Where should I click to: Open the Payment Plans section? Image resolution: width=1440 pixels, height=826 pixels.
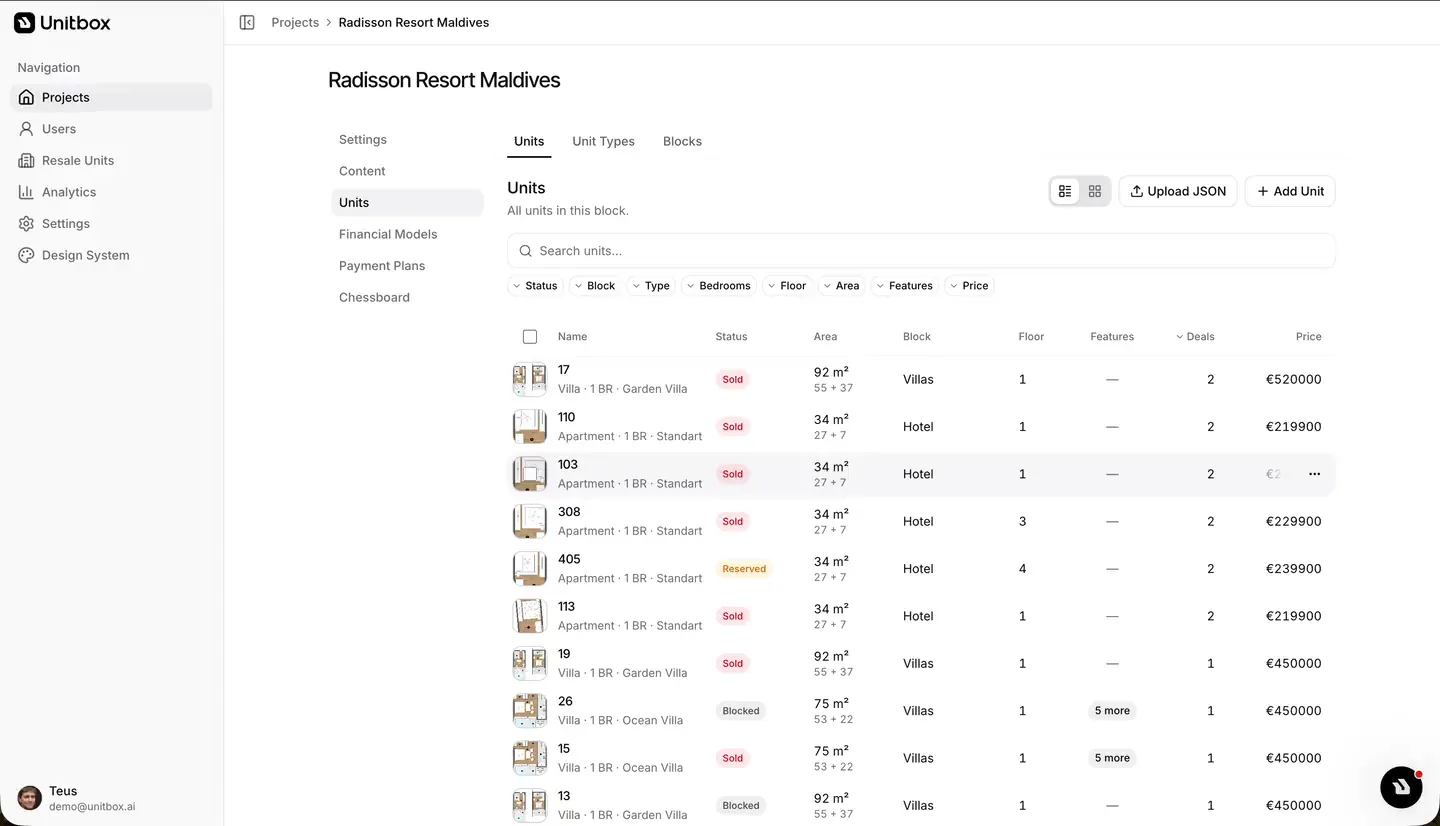[407, 266]
